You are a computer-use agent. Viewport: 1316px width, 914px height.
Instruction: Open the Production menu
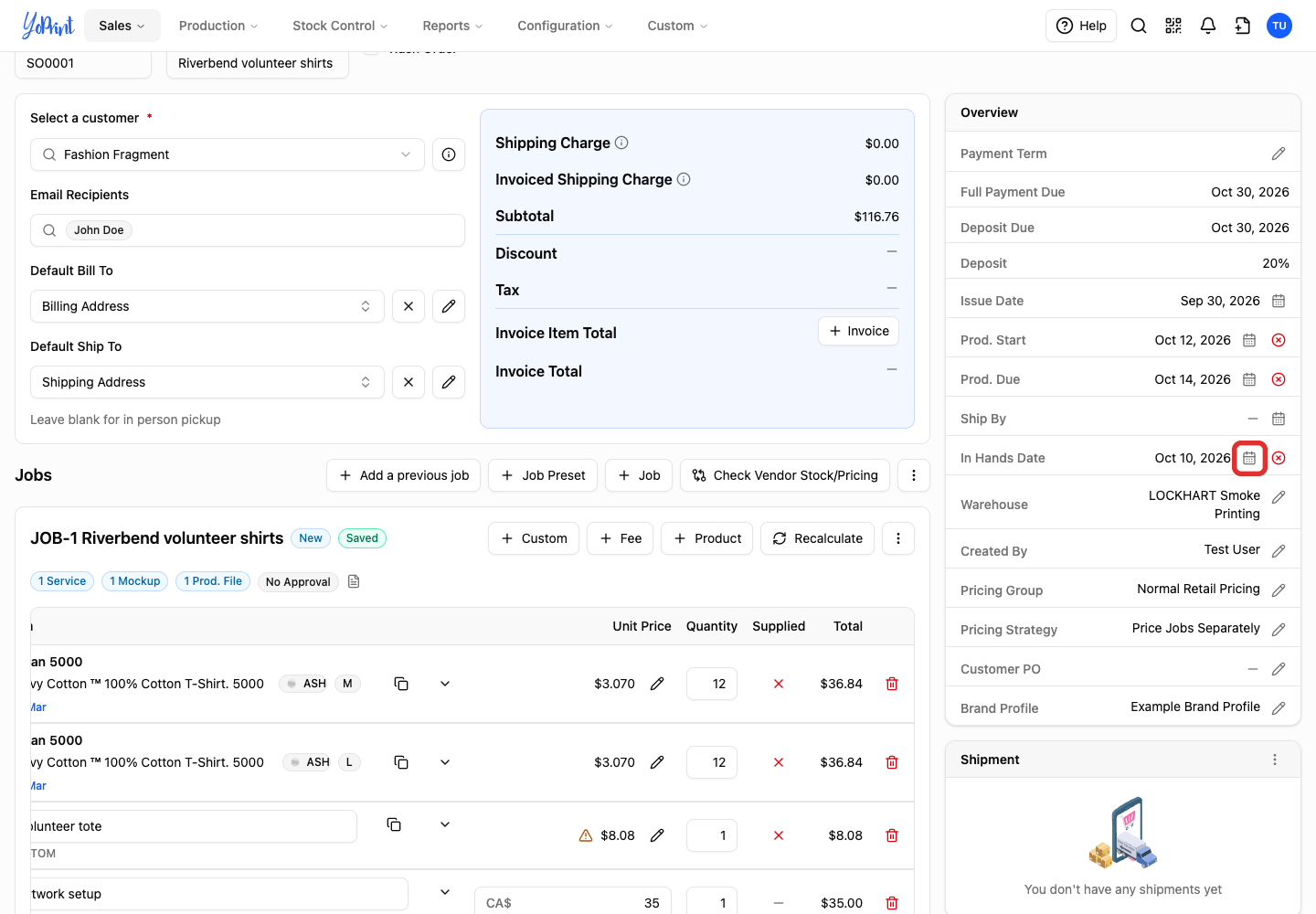click(218, 26)
